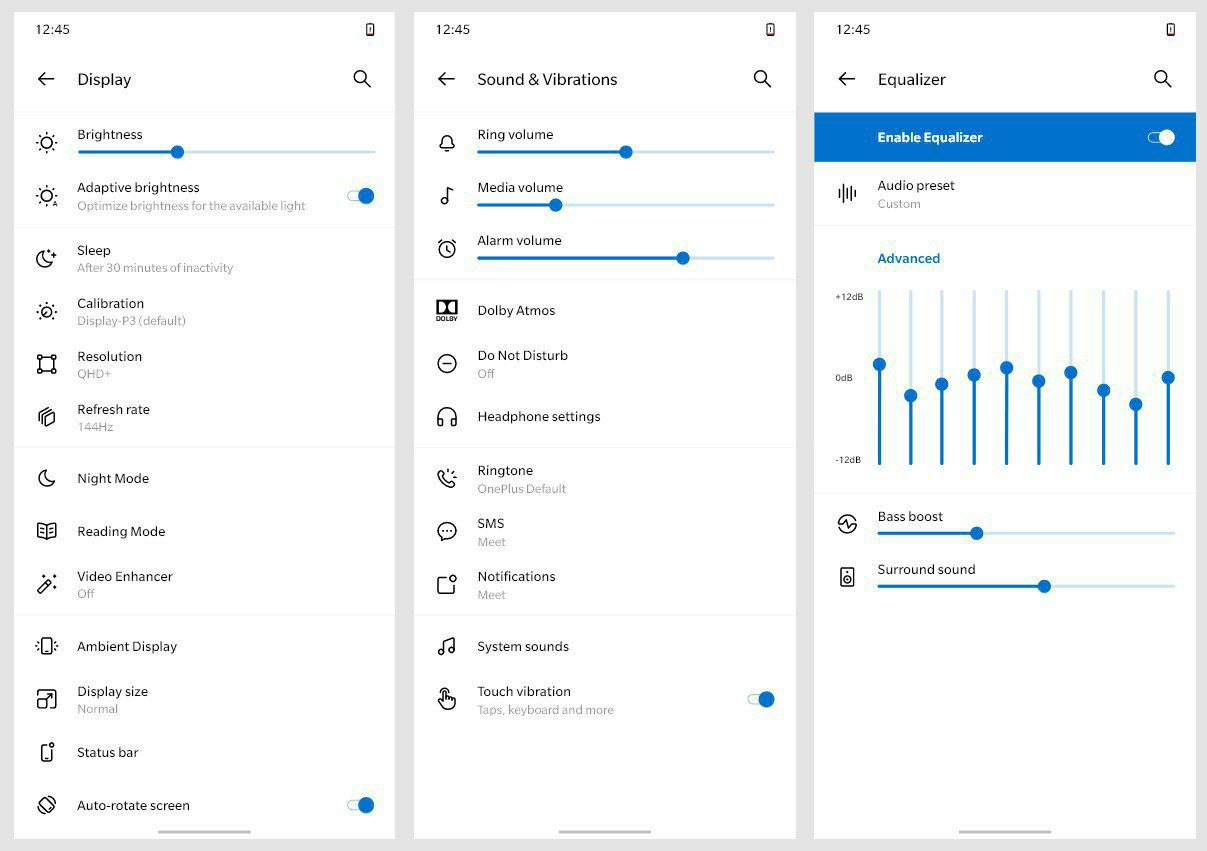Disable the Enable Equalizer switch
1207x851 pixels.
coord(1161,137)
